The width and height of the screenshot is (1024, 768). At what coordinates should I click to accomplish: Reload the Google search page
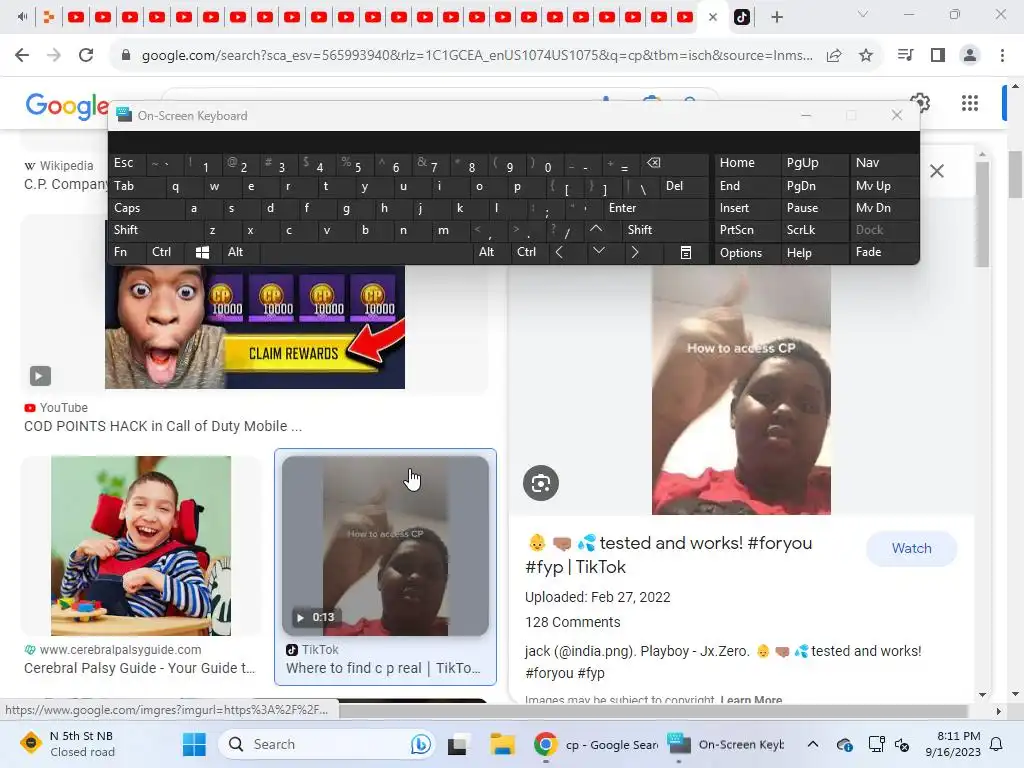point(86,56)
